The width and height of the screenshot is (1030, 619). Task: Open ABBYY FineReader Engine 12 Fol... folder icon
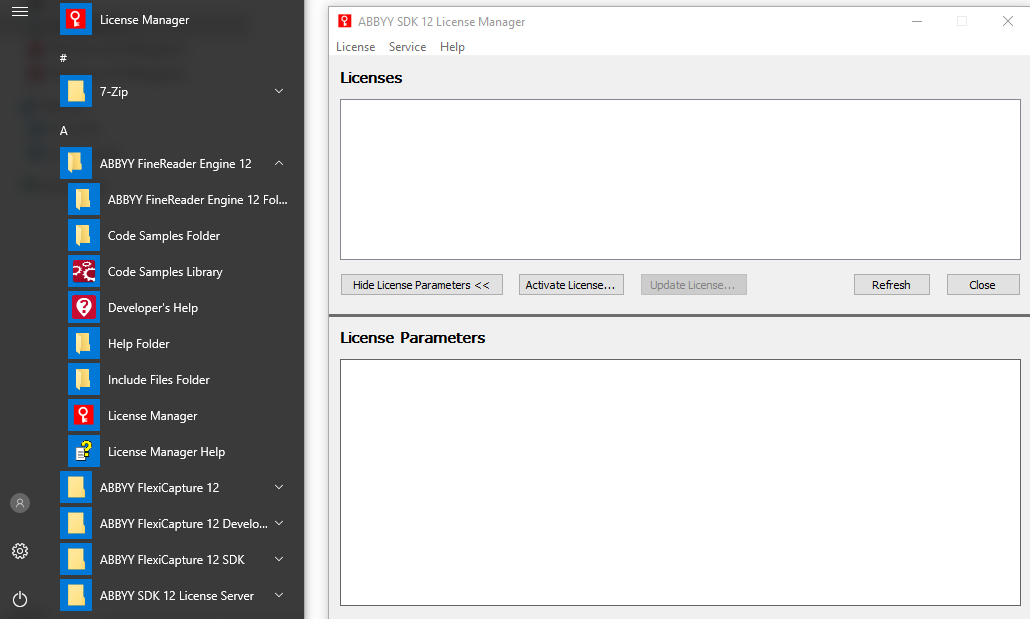click(83, 199)
